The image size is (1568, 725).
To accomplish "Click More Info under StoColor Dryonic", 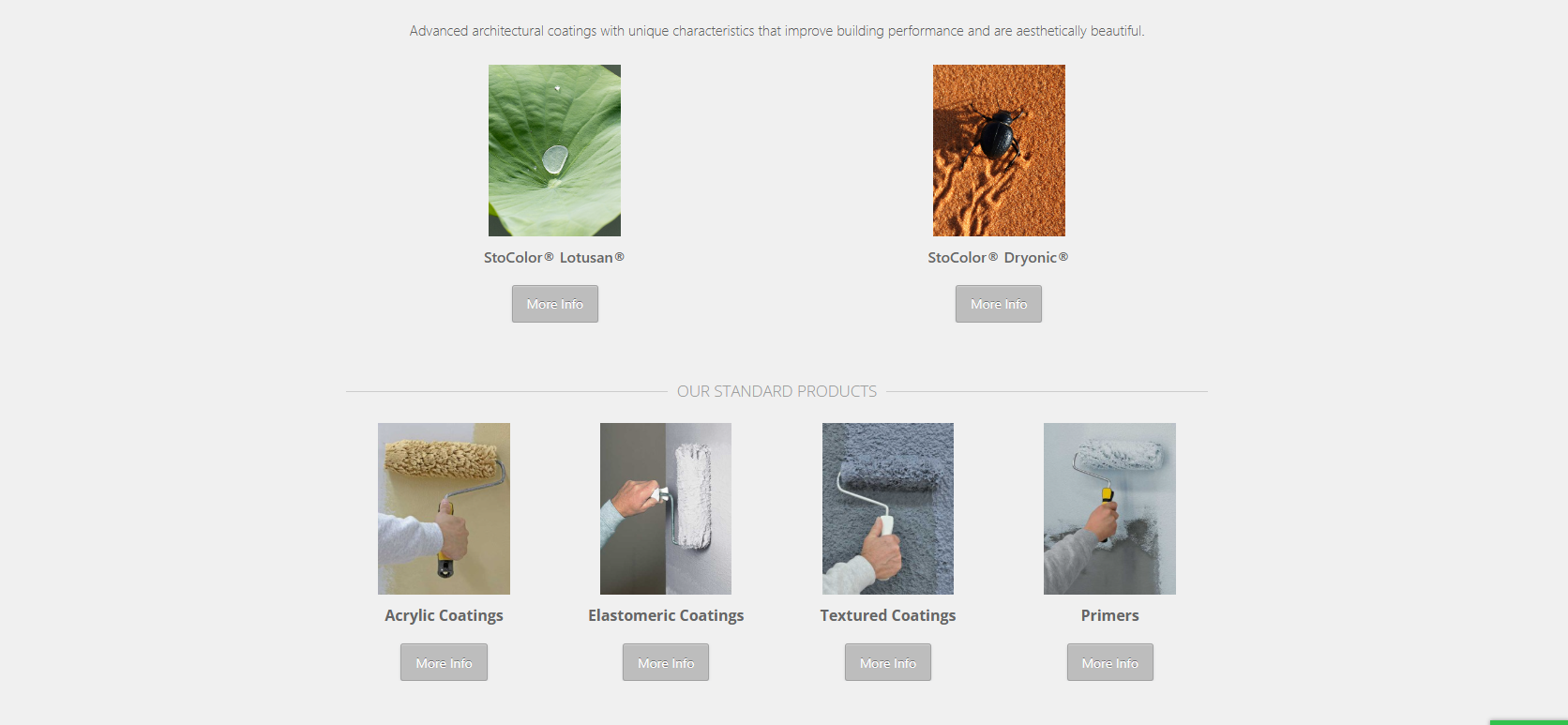I will 999,304.
